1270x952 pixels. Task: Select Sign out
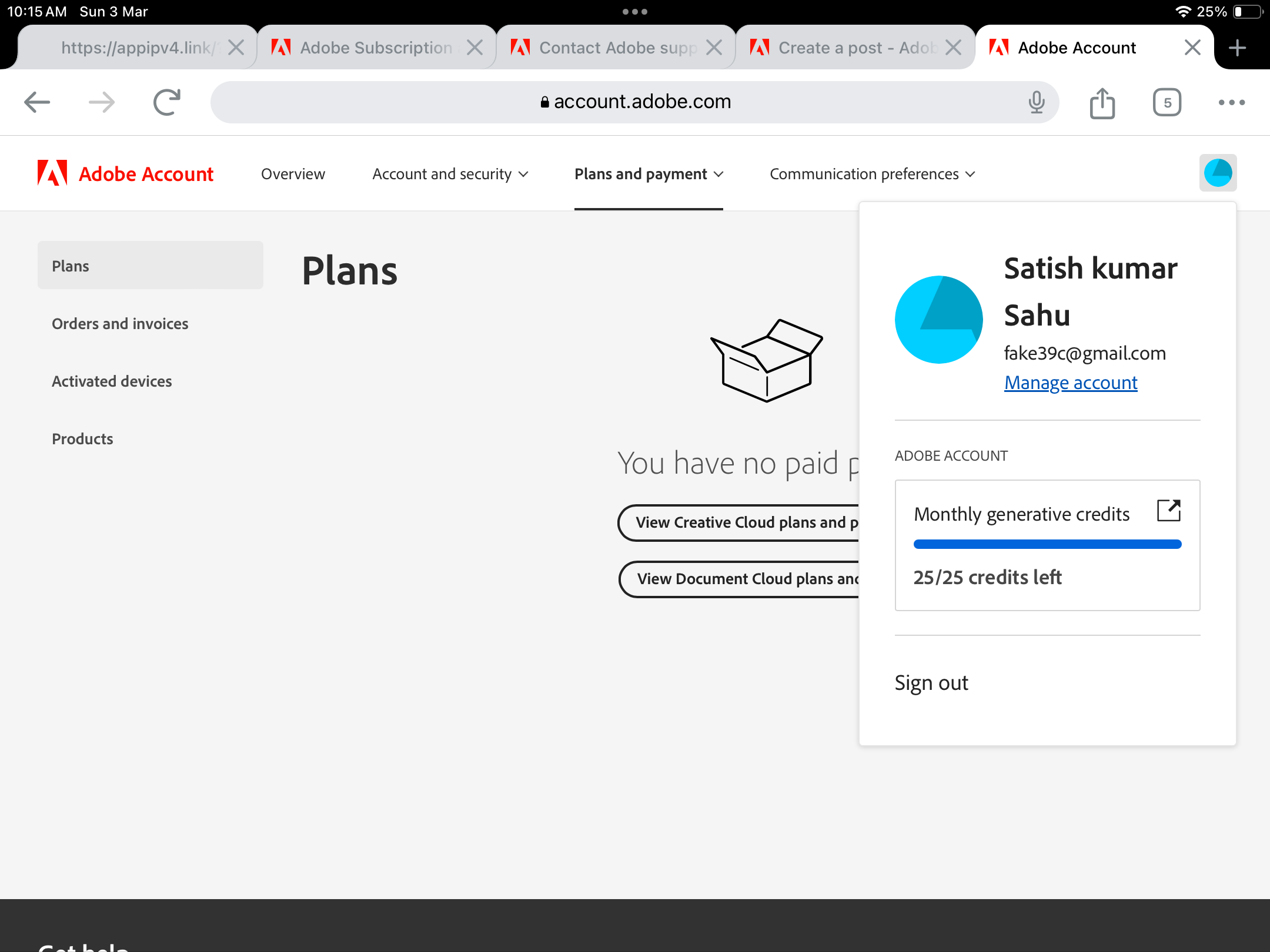tap(931, 682)
